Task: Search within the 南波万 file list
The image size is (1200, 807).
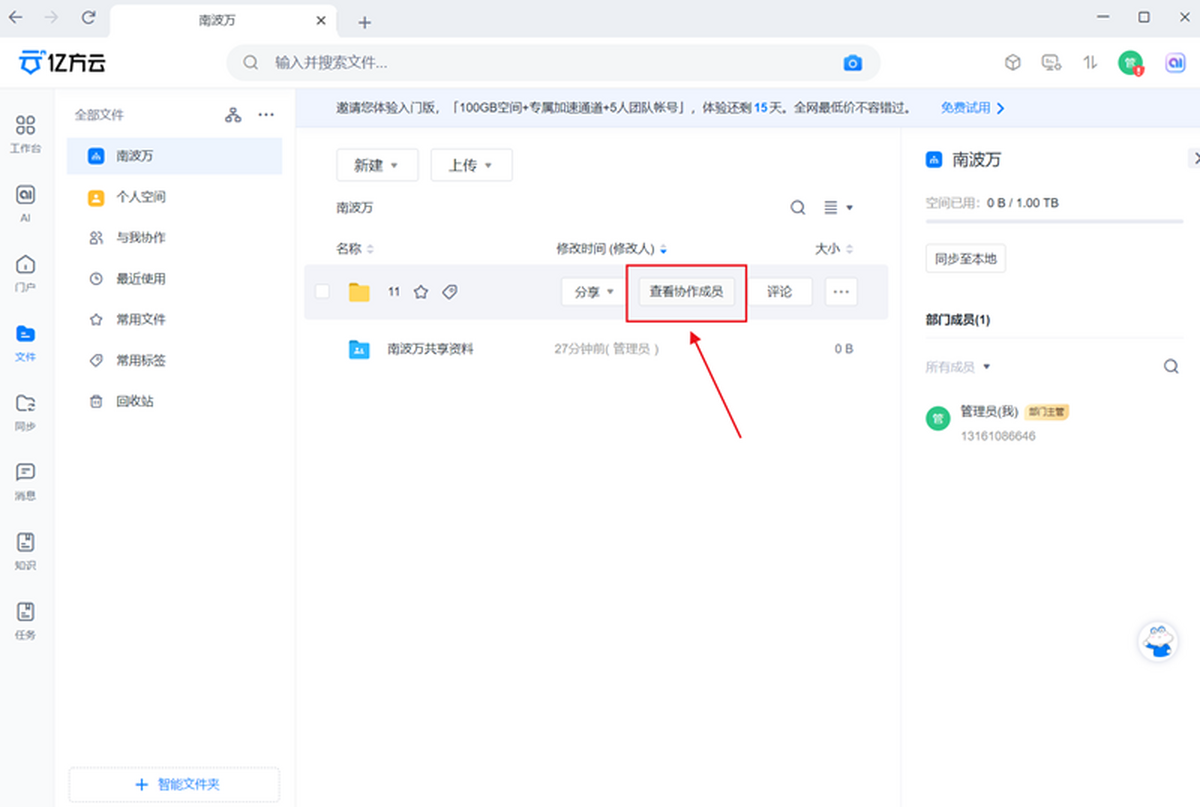Action: click(x=798, y=208)
